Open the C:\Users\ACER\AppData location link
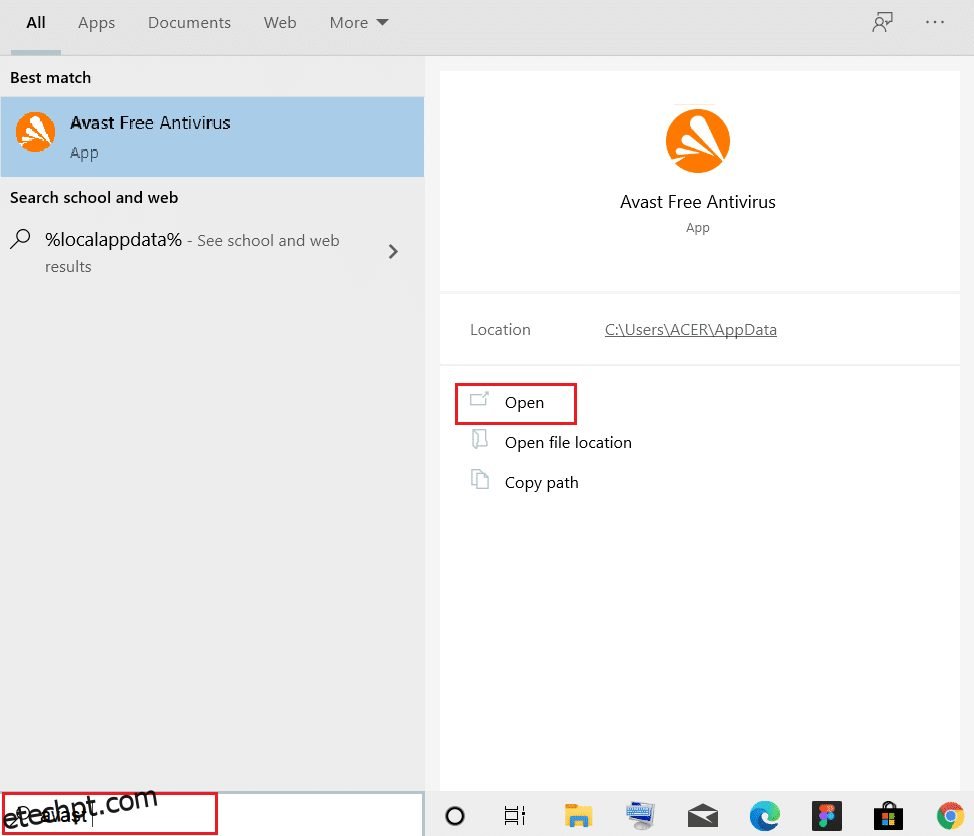 coord(691,330)
